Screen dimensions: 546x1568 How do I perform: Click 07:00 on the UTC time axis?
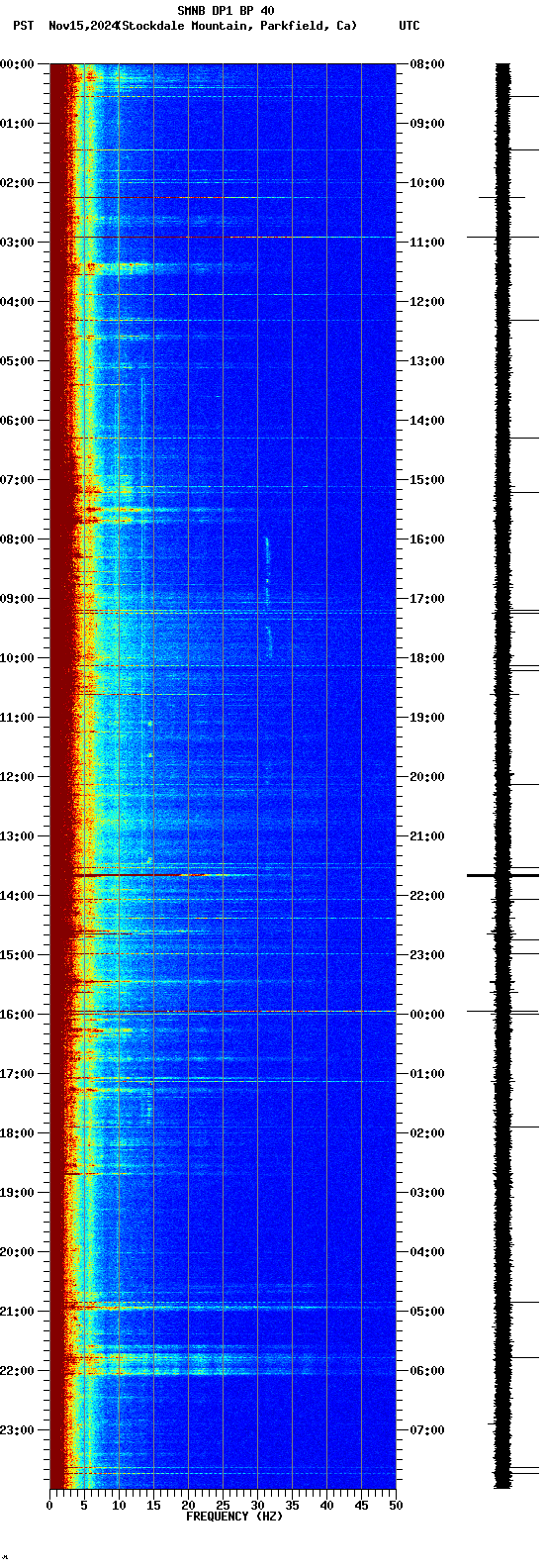426,1430
